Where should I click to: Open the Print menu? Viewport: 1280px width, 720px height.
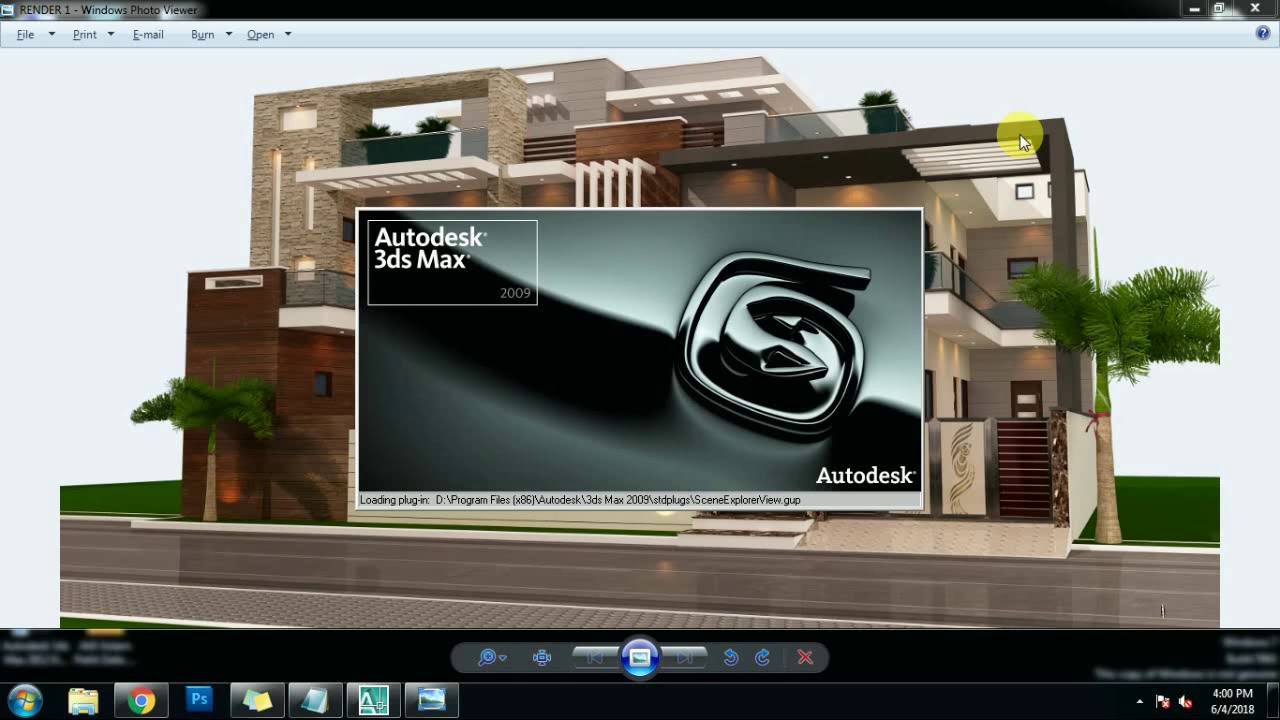coord(85,34)
